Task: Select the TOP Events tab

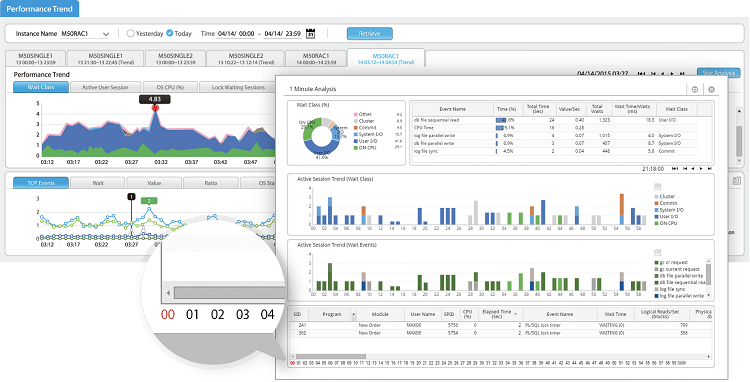Action: pyautogui.click(x=41, y=183)
